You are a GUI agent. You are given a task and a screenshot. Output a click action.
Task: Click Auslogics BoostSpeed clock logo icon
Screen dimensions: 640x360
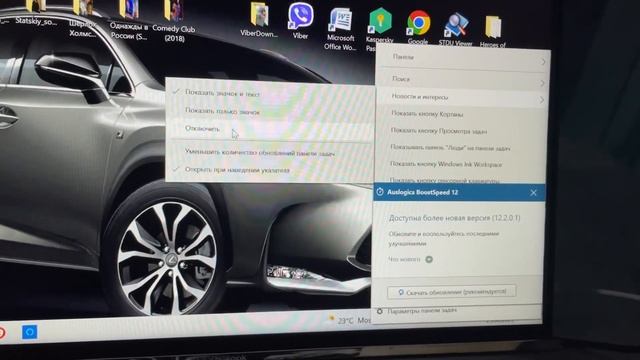click(x=380, y=192)
